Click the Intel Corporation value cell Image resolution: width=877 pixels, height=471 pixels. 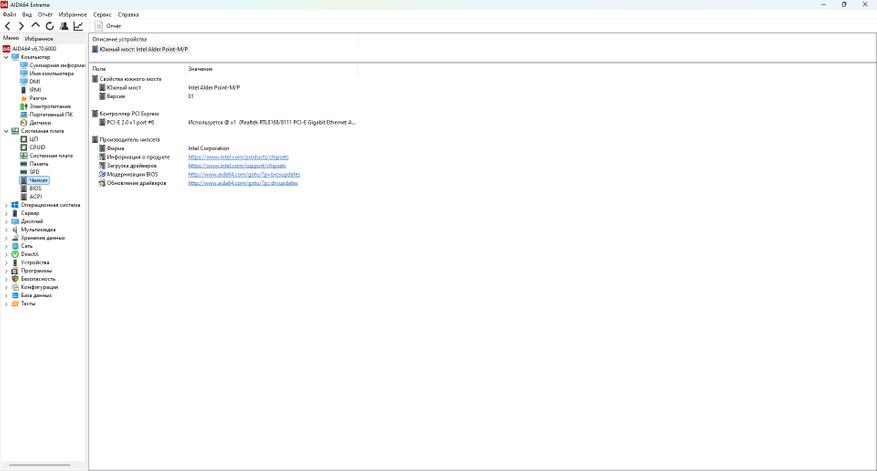tap(209, 148)
